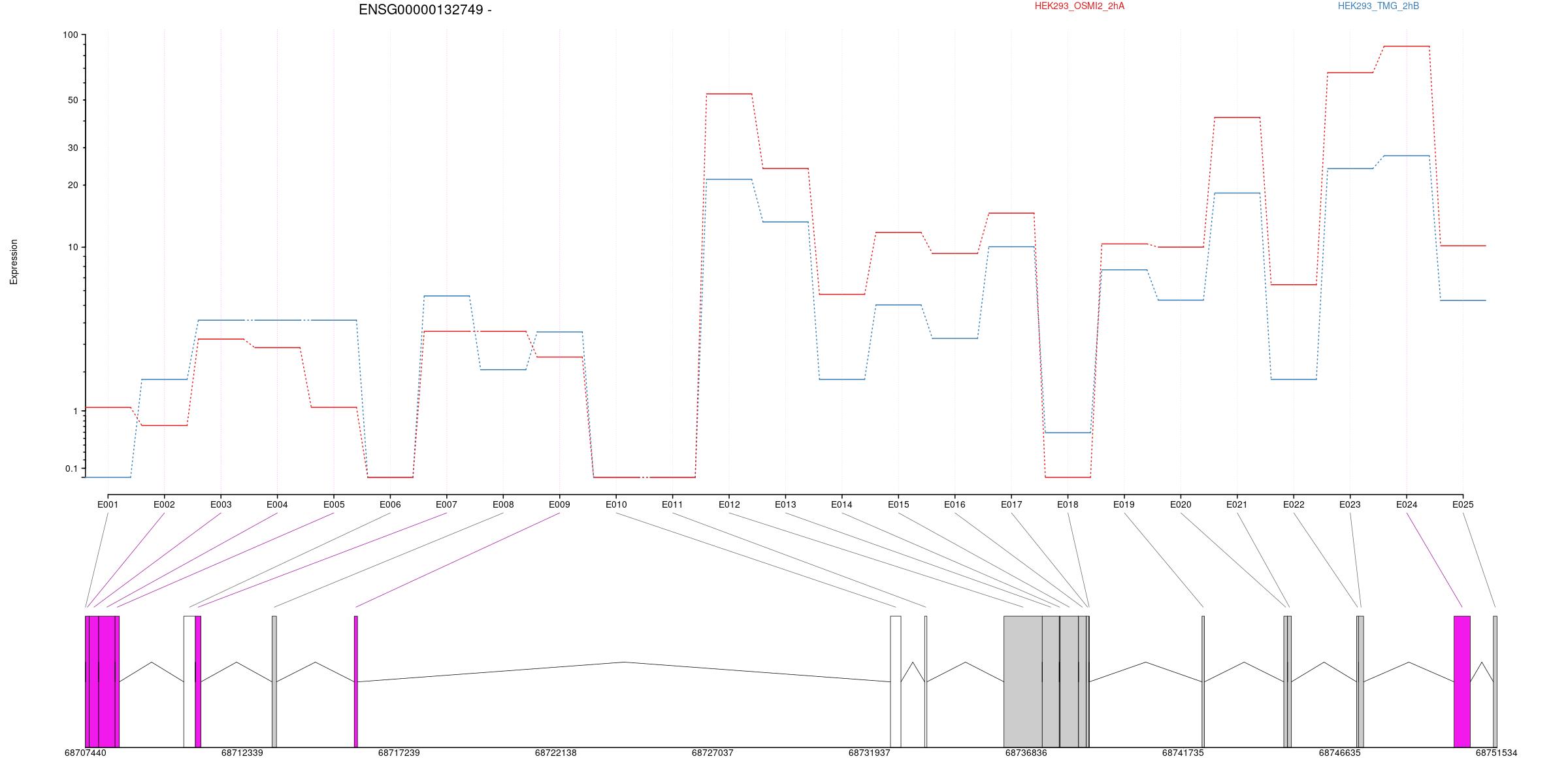The image size is (1568, 784).
Task: Click the magenta exon block above 68707440
Action: [x=102, y=681]
